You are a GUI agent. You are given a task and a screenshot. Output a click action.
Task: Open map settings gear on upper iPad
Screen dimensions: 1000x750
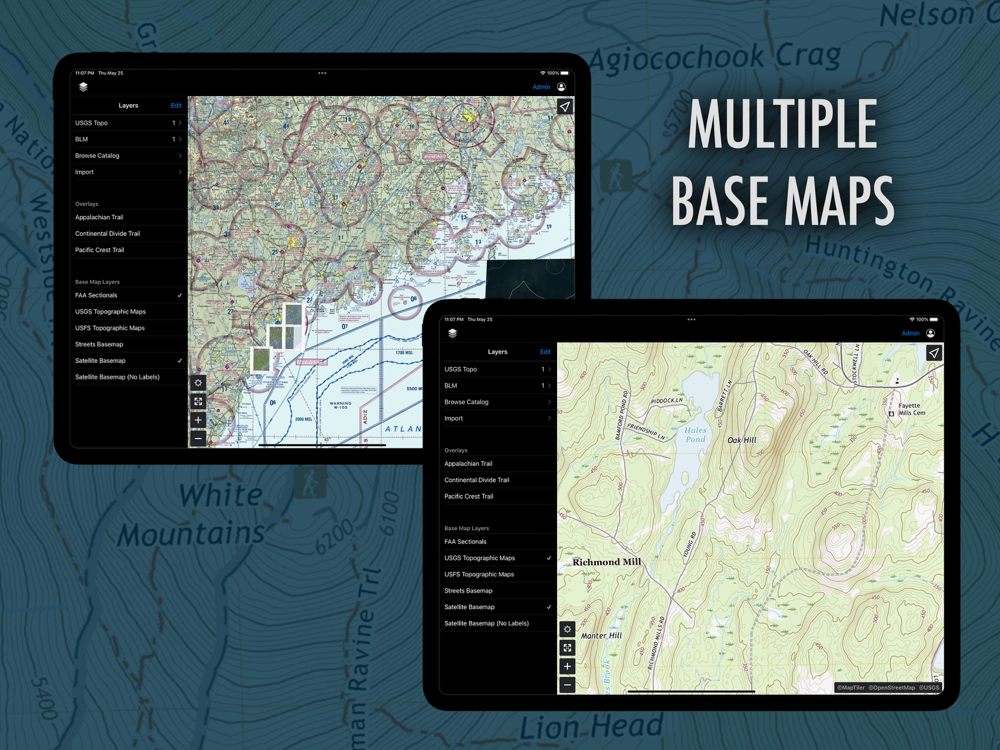click(x=198, y=383)
